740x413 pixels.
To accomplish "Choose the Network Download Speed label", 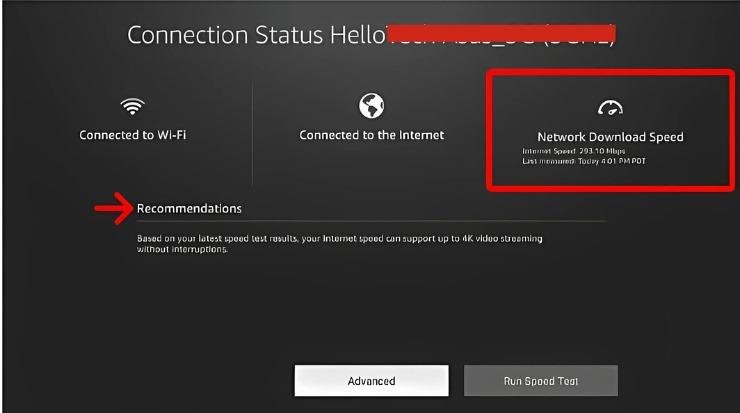I will click(x=610, y=136).
